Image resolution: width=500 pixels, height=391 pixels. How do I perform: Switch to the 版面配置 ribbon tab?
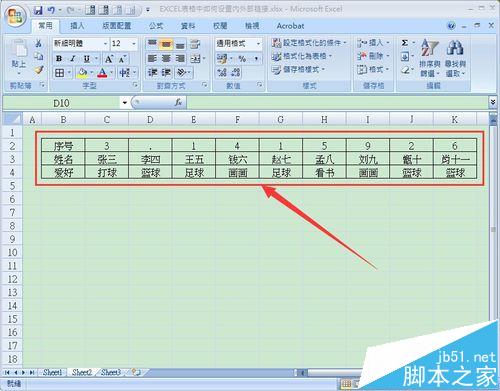tap(117, 26)
